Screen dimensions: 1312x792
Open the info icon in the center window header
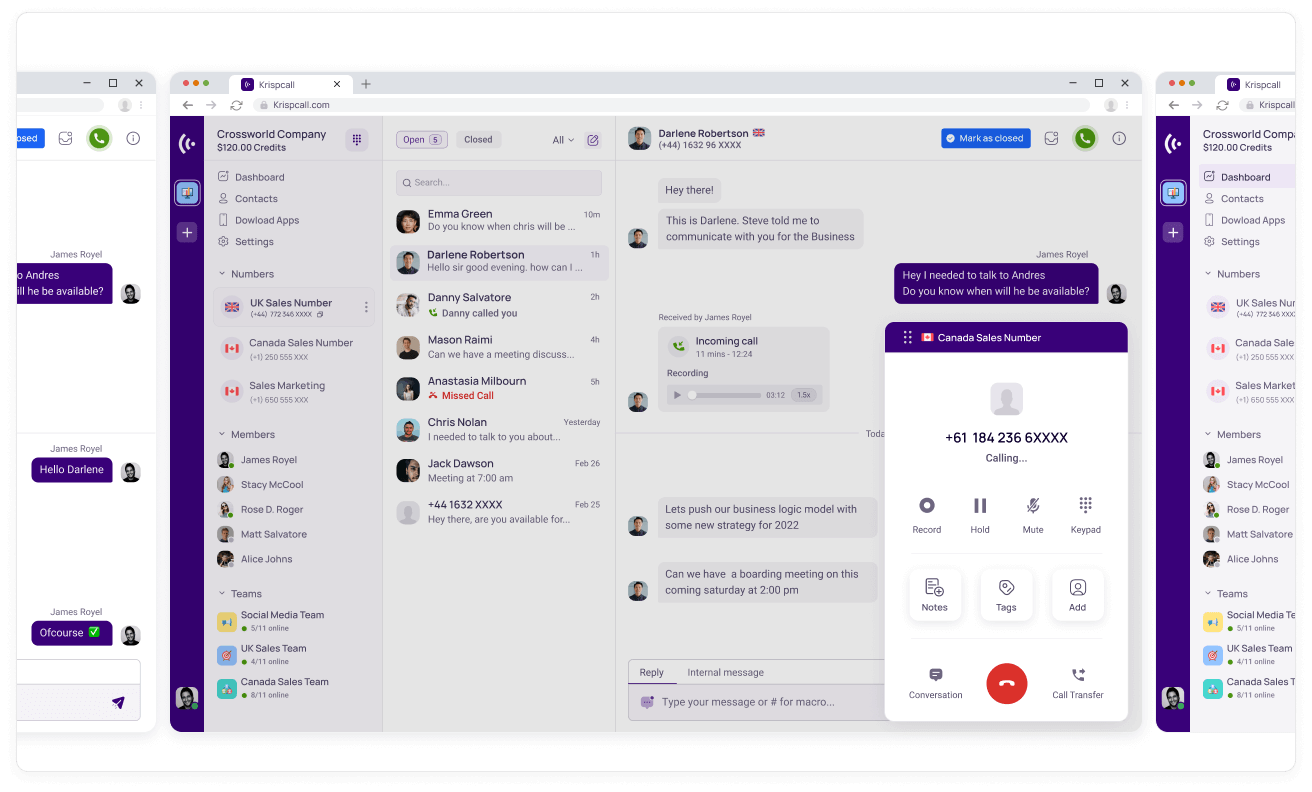point(1119,139)
